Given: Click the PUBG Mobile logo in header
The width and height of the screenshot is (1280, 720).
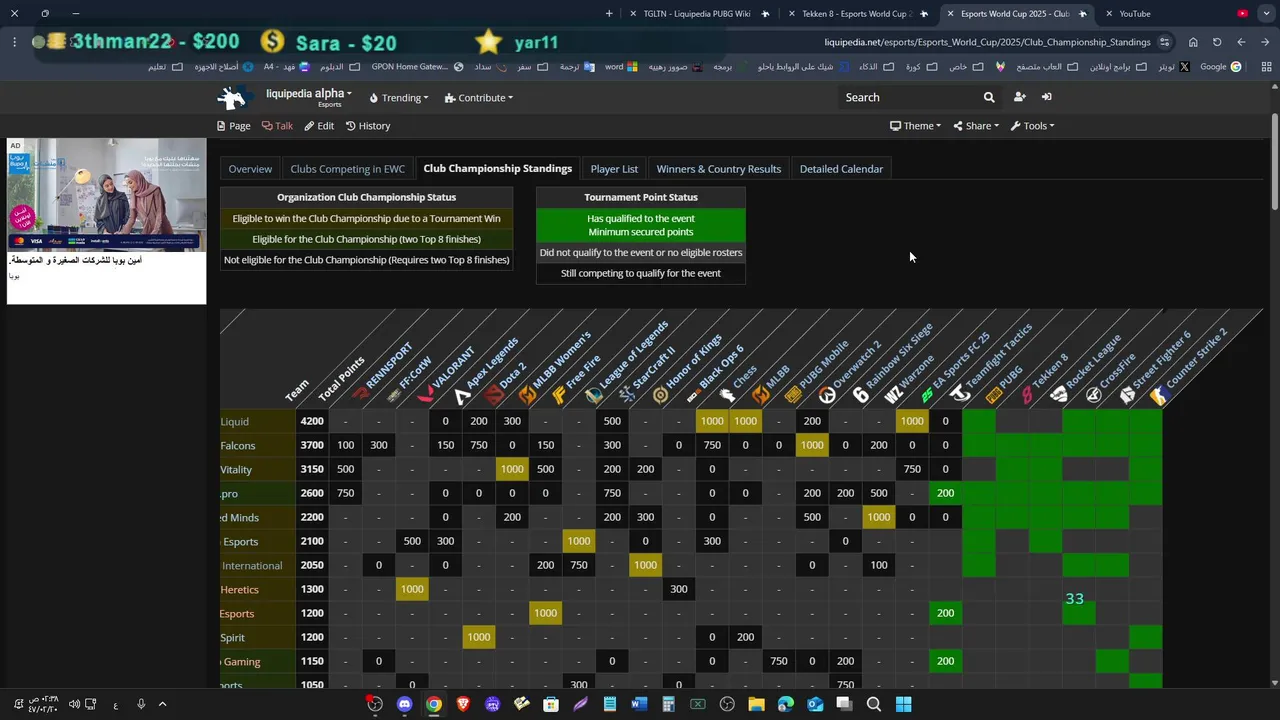Looking at the screenshot, I should click(793, 396).
